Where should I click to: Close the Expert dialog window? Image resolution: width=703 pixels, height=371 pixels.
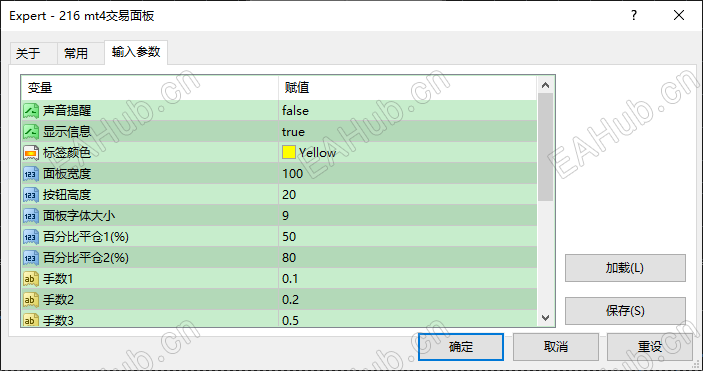tap(679, 15)
